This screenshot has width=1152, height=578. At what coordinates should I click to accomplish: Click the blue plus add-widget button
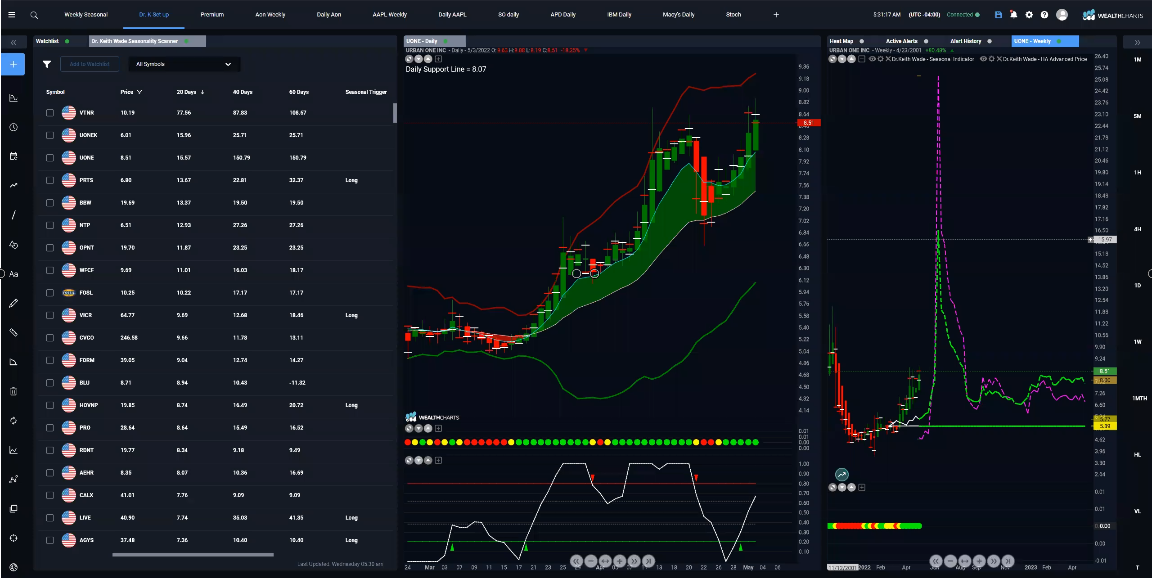[x=13, y=64]
